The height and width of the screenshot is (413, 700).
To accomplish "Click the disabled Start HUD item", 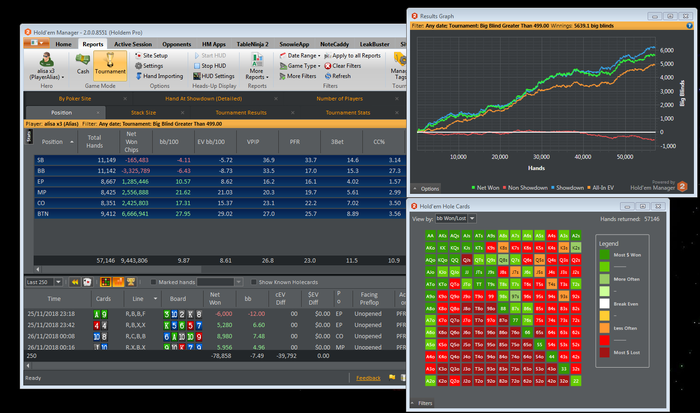I will tap(210, 55).
